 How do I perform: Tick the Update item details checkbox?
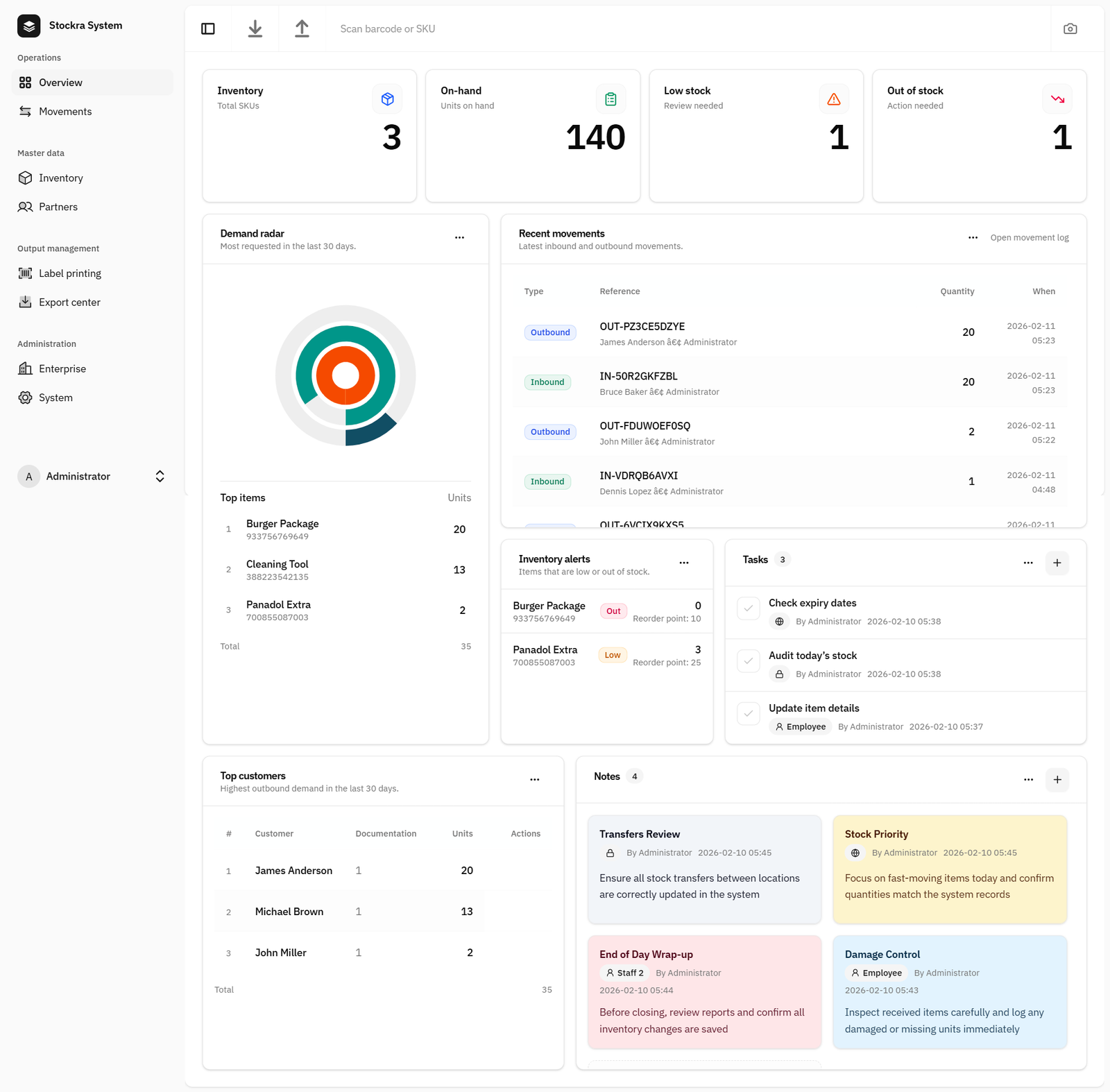tap(748, 714)
